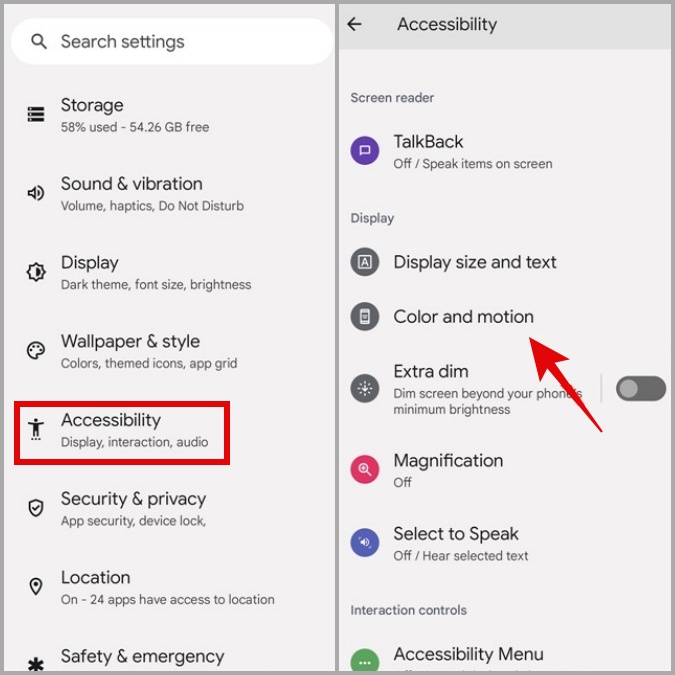This screenshot has width=675, height=675.
Task: Open Display settings for dark theme
Action: 168,272
